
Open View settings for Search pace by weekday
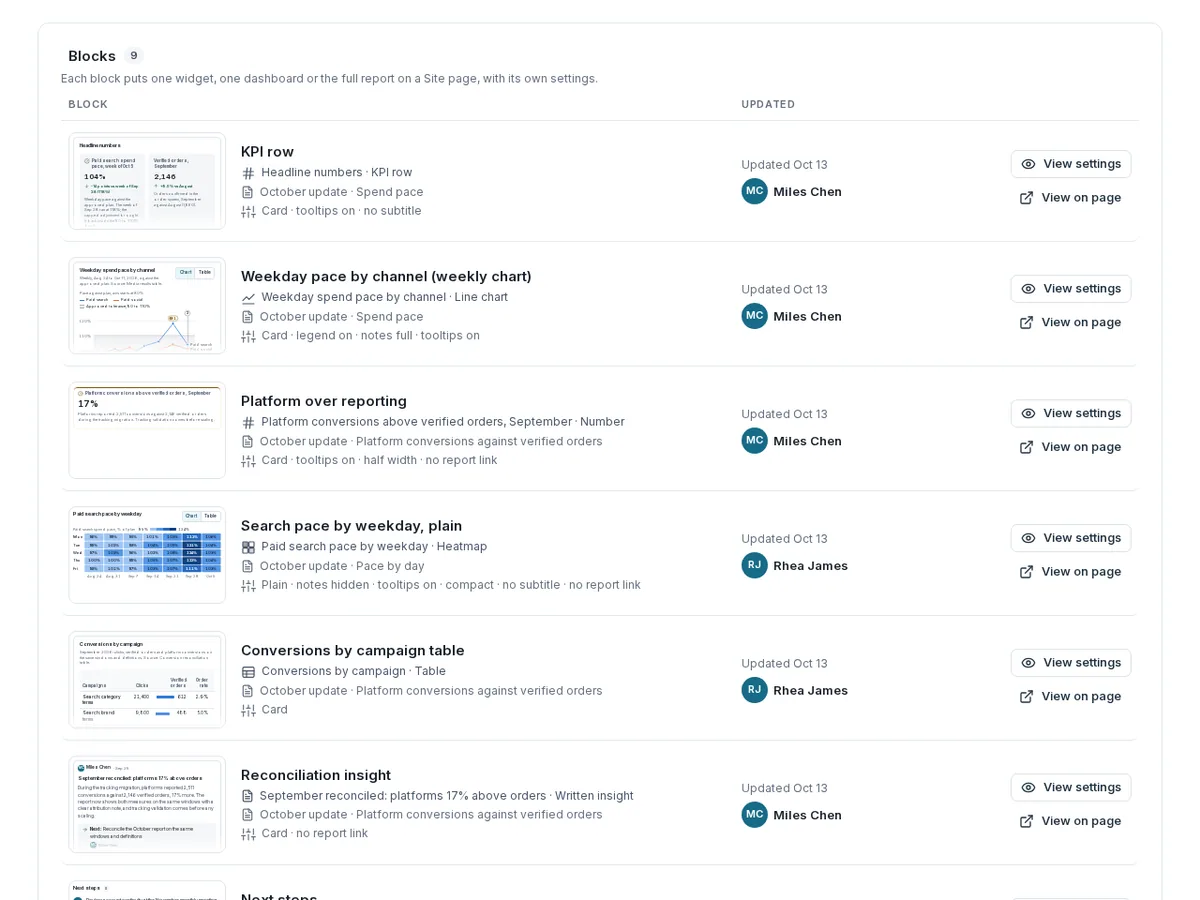click(1071, 538)
